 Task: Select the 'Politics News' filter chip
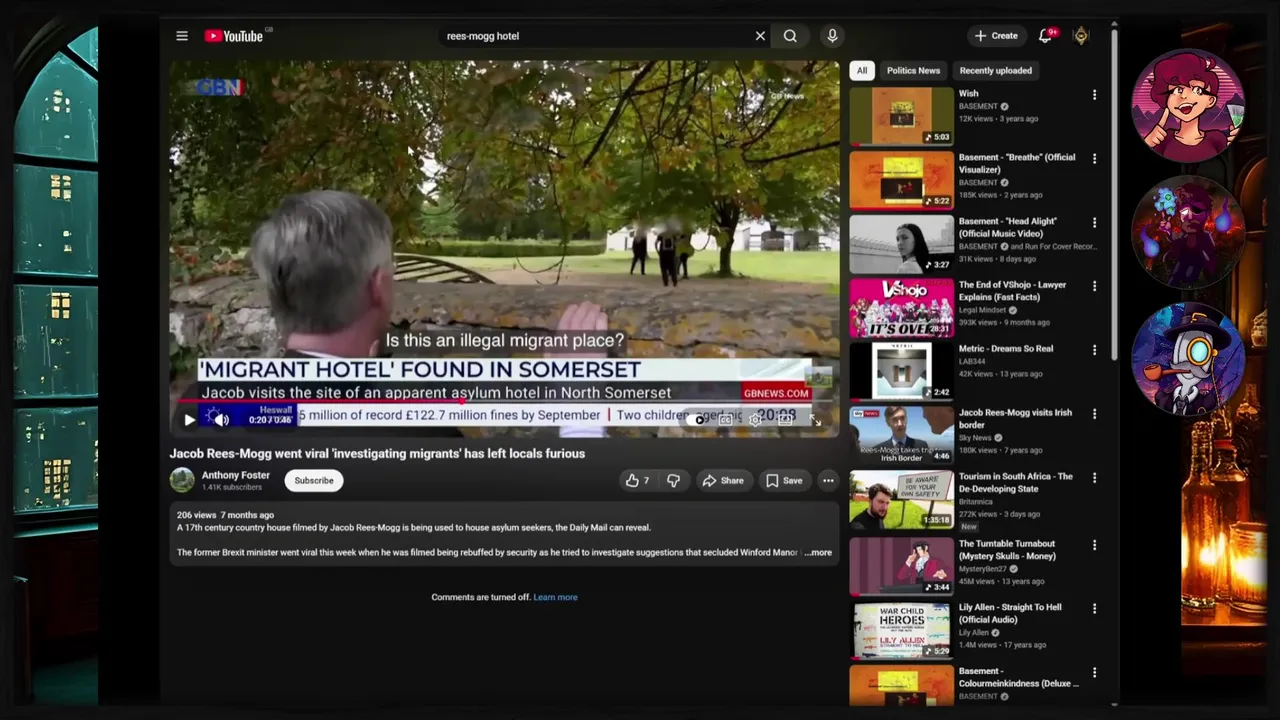click(x=913, y=71)
